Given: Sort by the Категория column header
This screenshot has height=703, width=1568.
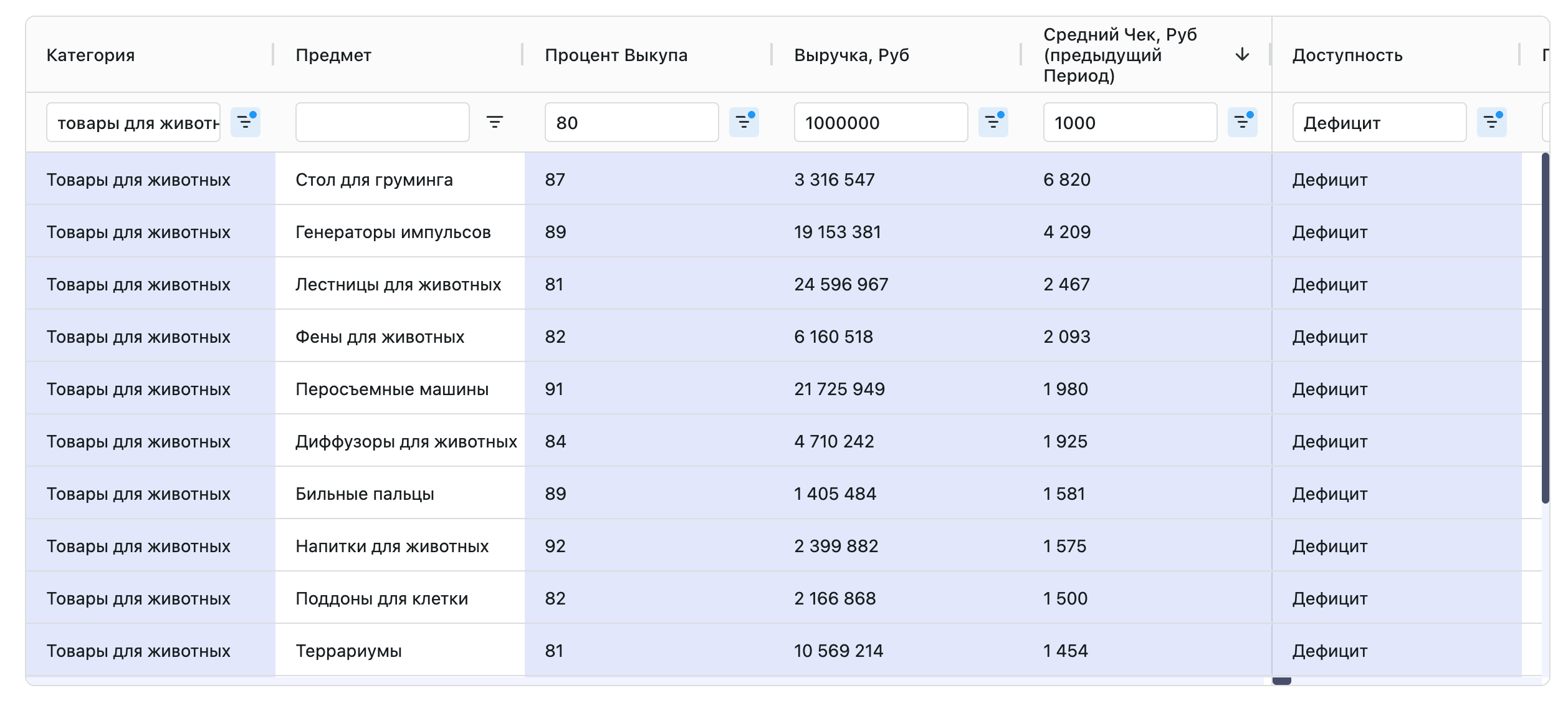Looking at the screenshot, I should [x=90, y=55].
